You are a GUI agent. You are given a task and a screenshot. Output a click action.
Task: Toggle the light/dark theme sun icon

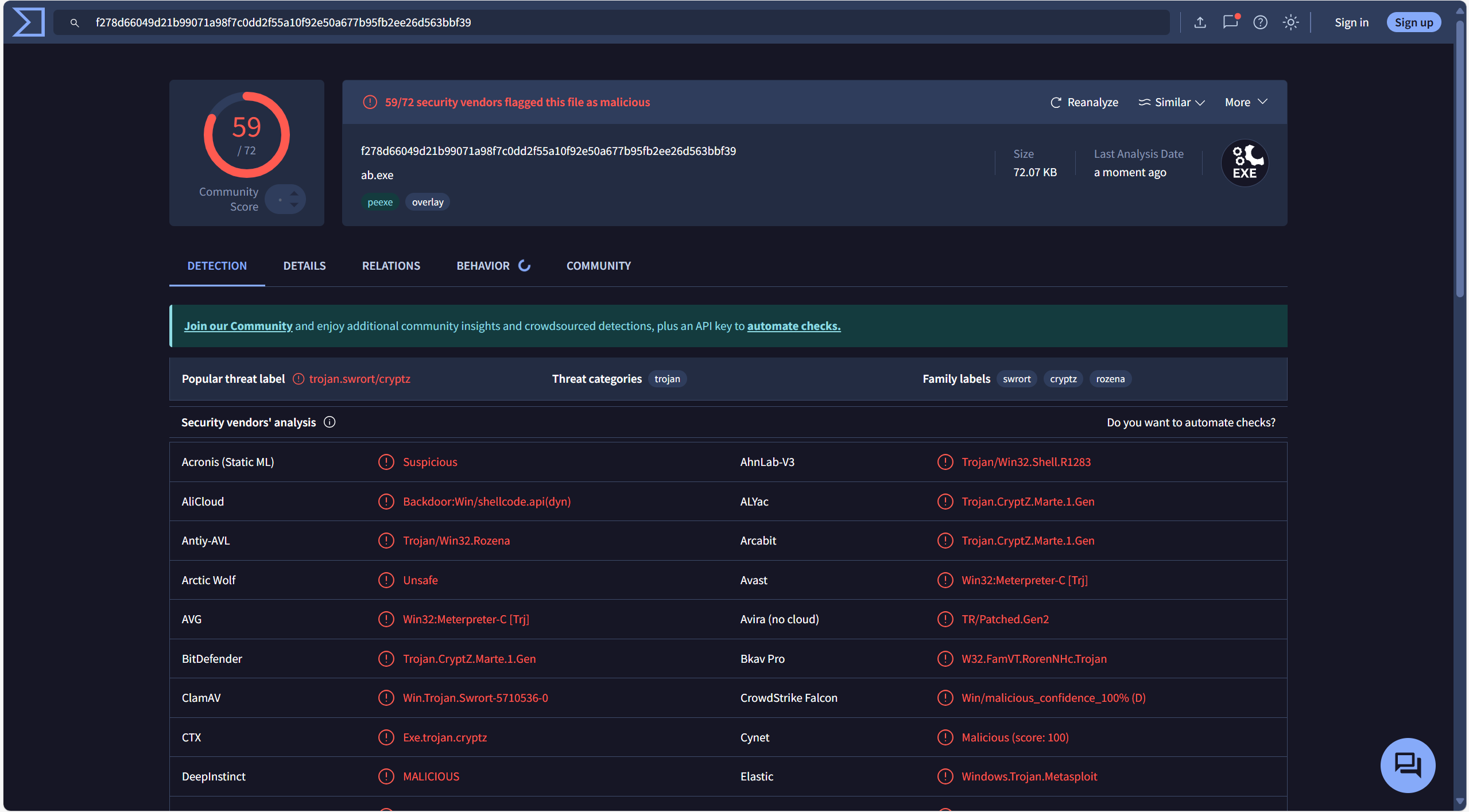click(x=1290, y=22)
